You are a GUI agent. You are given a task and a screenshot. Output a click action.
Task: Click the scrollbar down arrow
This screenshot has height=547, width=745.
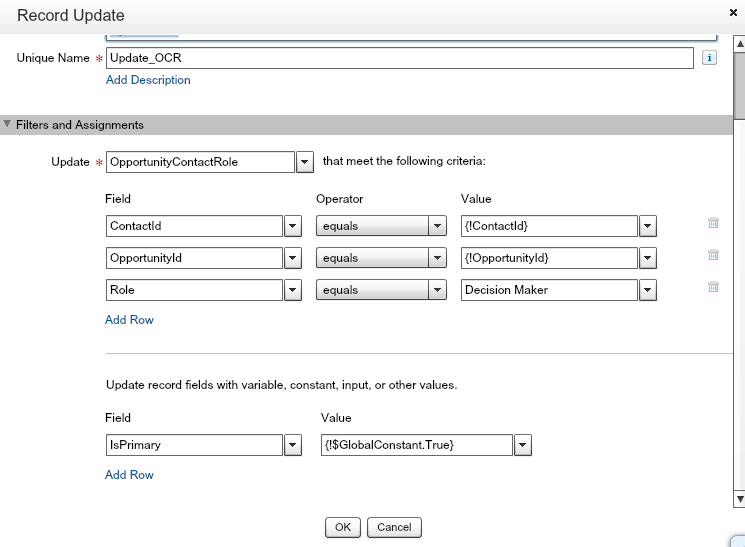pyautogui.click(x=739, y=499)
